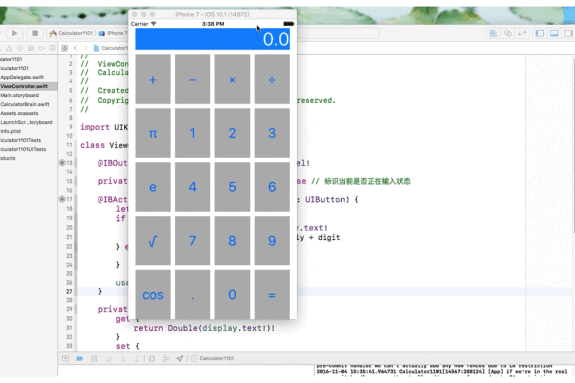575x383 pixels.
Task: Open Assets.xcassets in navigator
Action: [19, 113]
